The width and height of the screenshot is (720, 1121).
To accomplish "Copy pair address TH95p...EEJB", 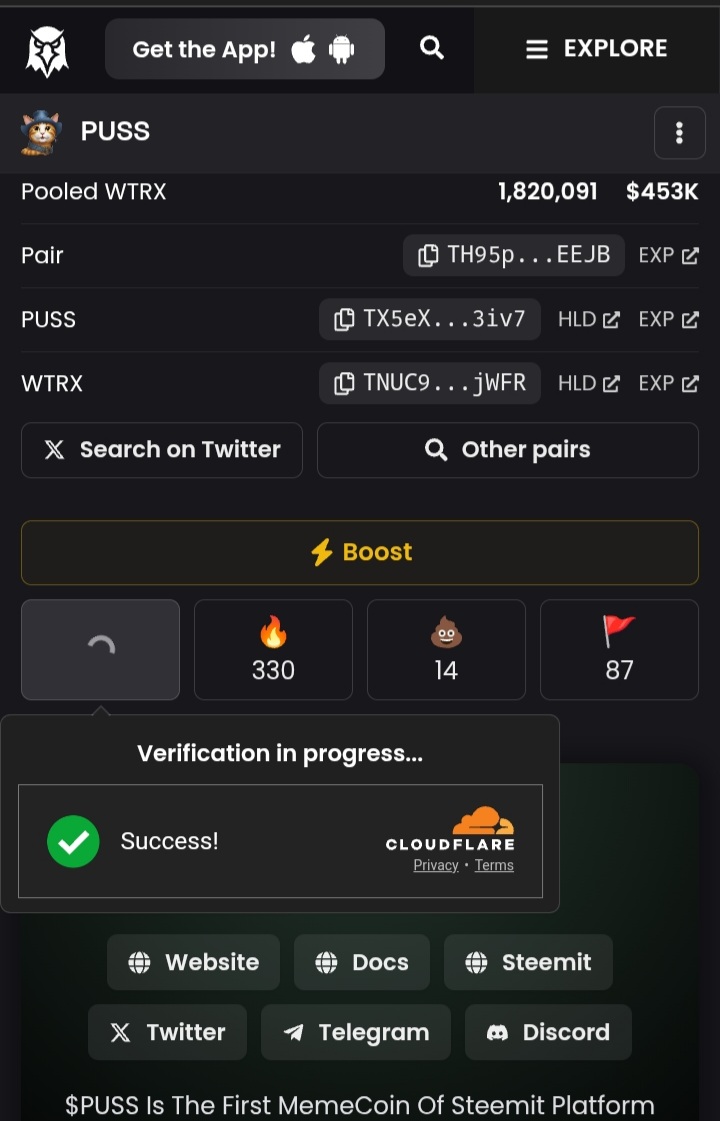I will pos(514,255).
